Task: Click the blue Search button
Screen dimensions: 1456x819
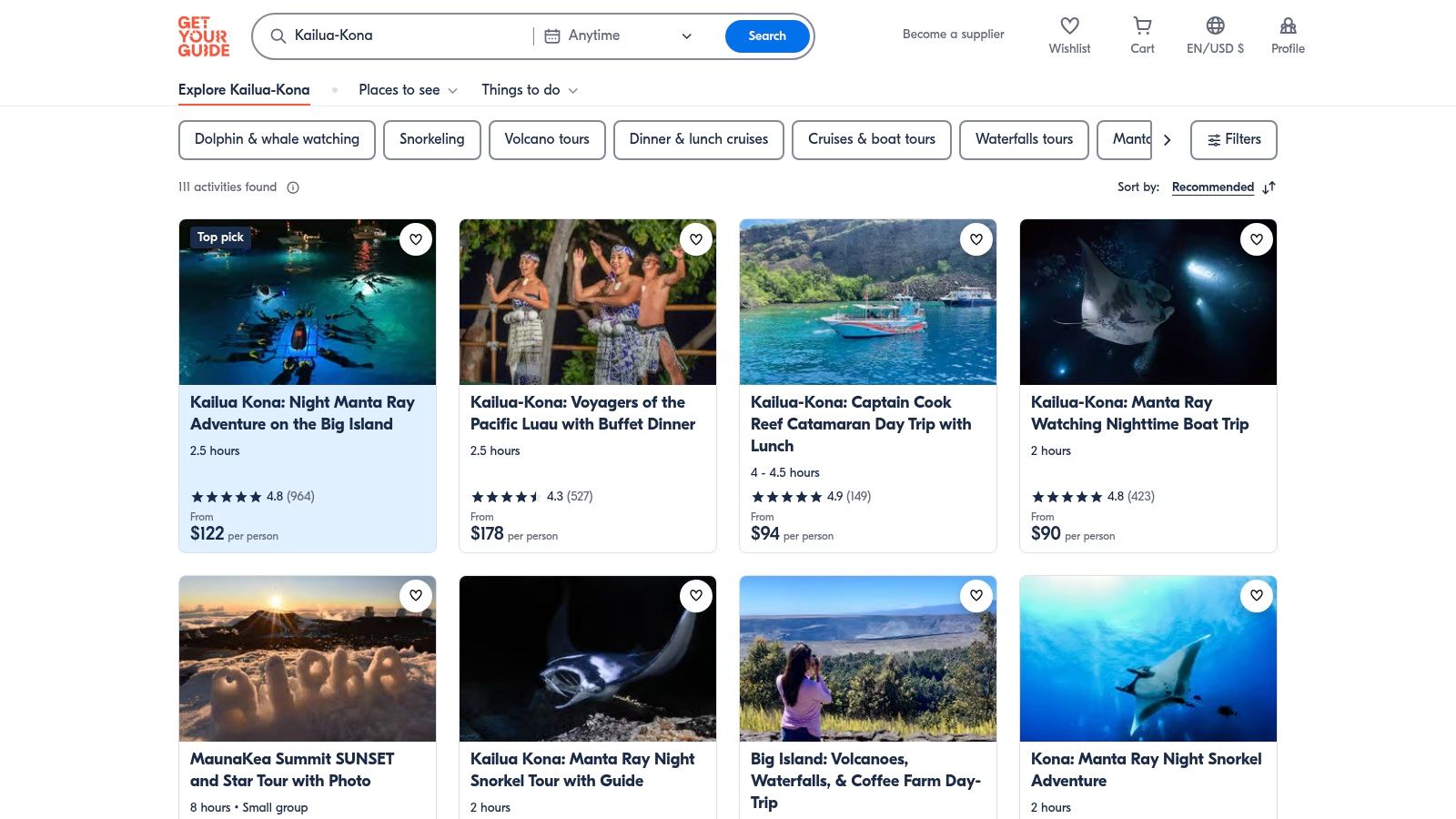Action: coord(766,36)
